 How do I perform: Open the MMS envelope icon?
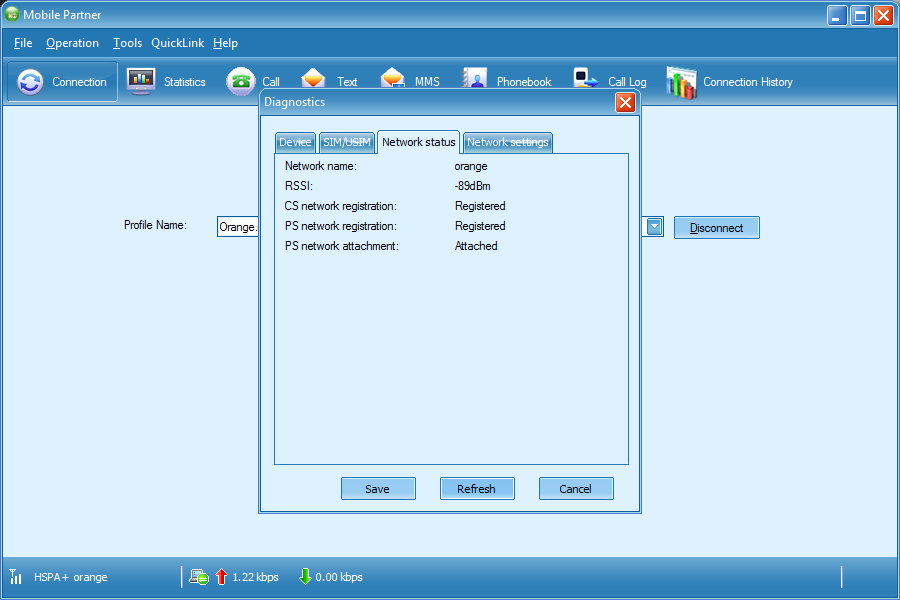393,78
